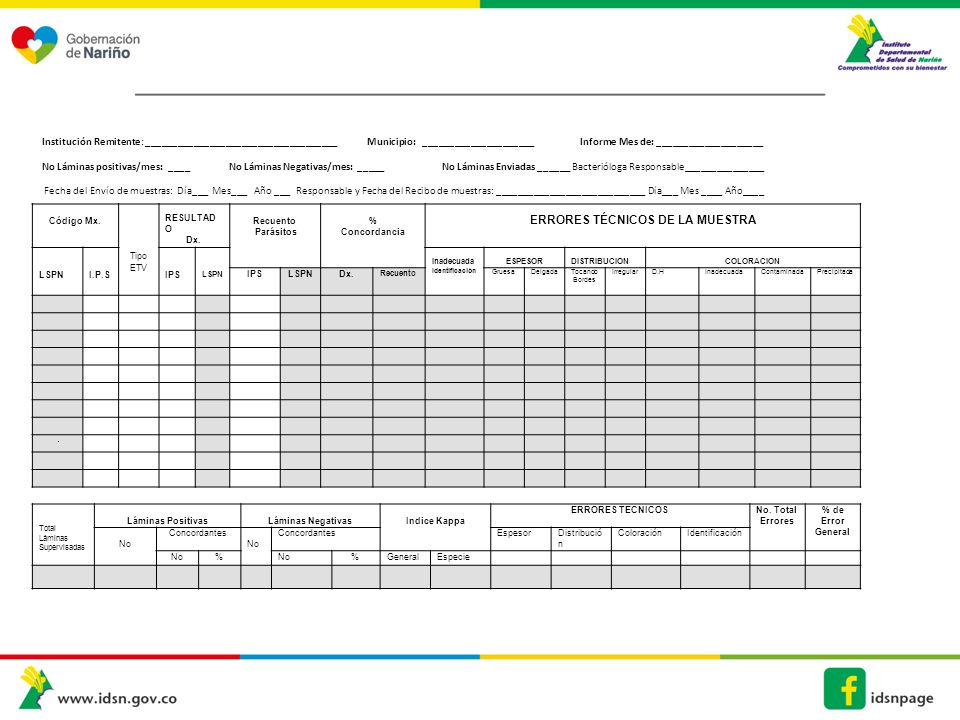Screen dimensions: 960x720
Task: Click the Informe Mes de blank line
Action: (x=710, y=146)
